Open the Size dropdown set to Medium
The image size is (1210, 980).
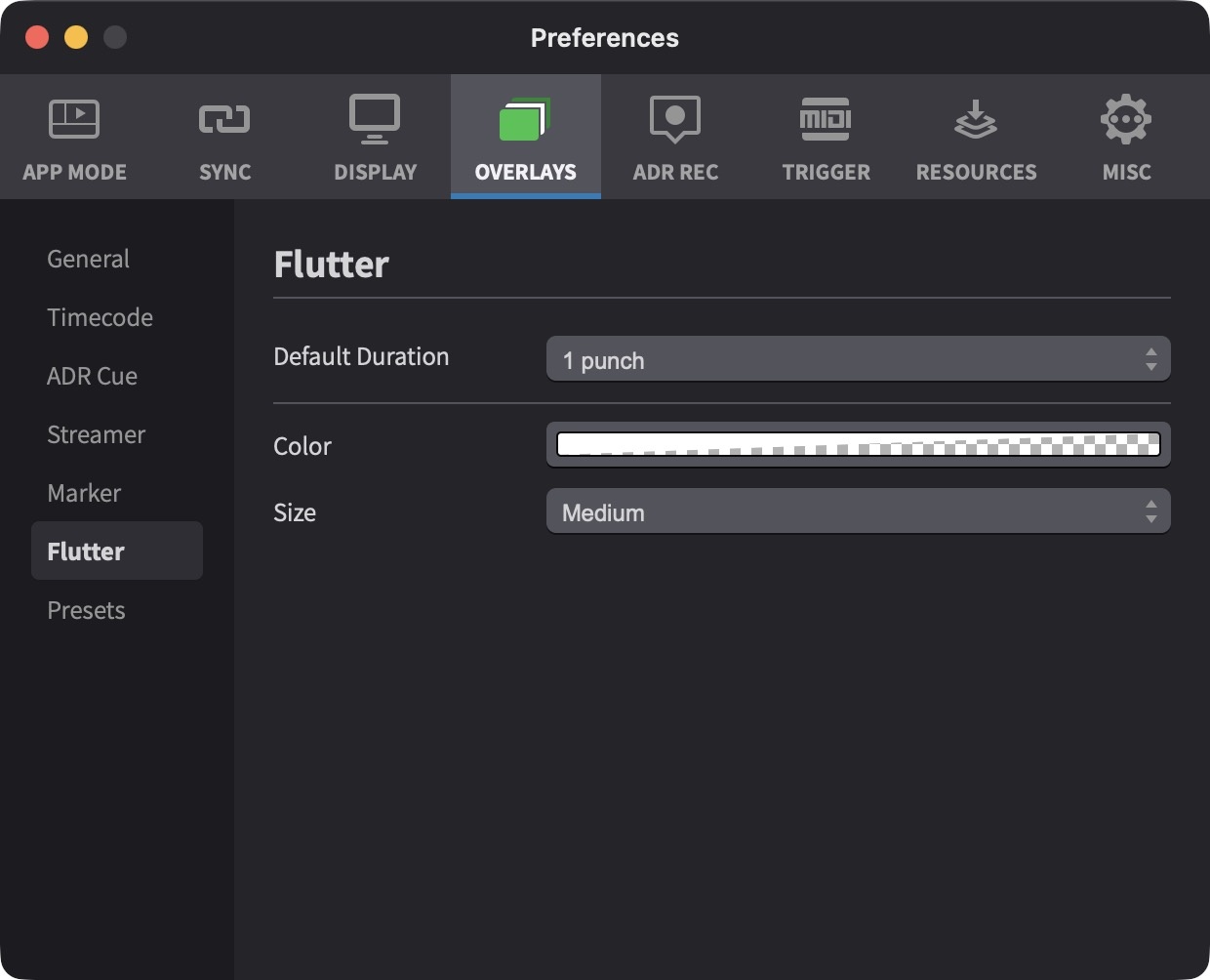859,511
